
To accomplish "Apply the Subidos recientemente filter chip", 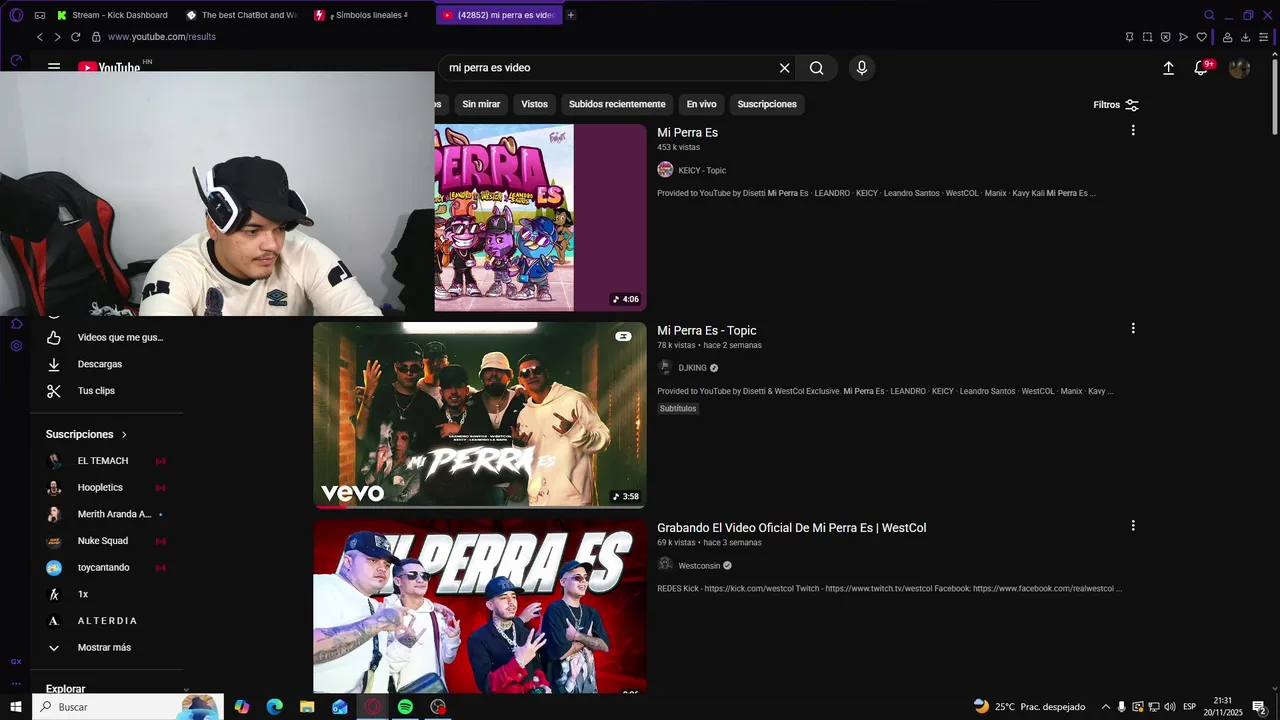I will pos(617,104).
